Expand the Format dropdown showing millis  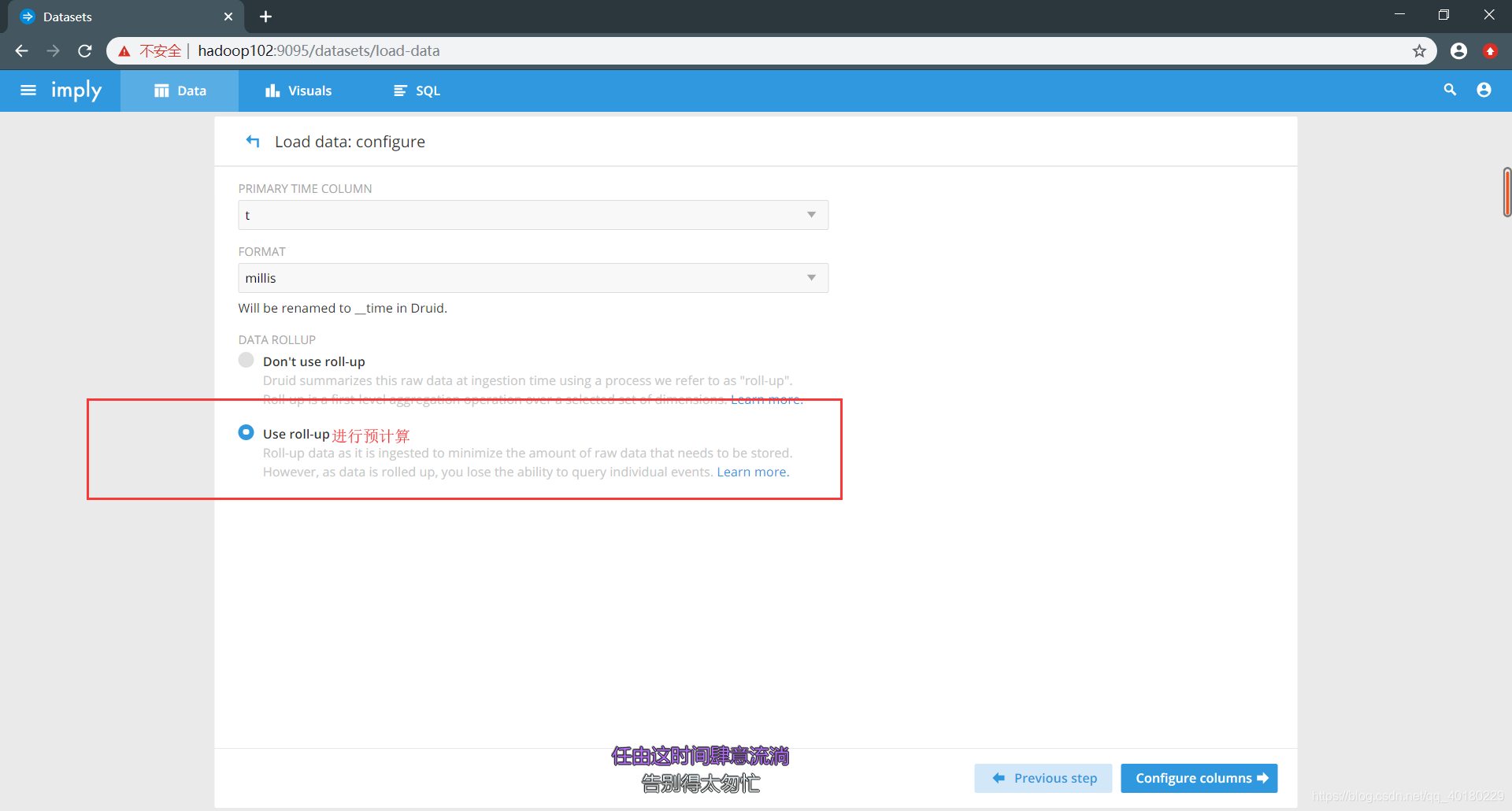click(x=533, y=278)
